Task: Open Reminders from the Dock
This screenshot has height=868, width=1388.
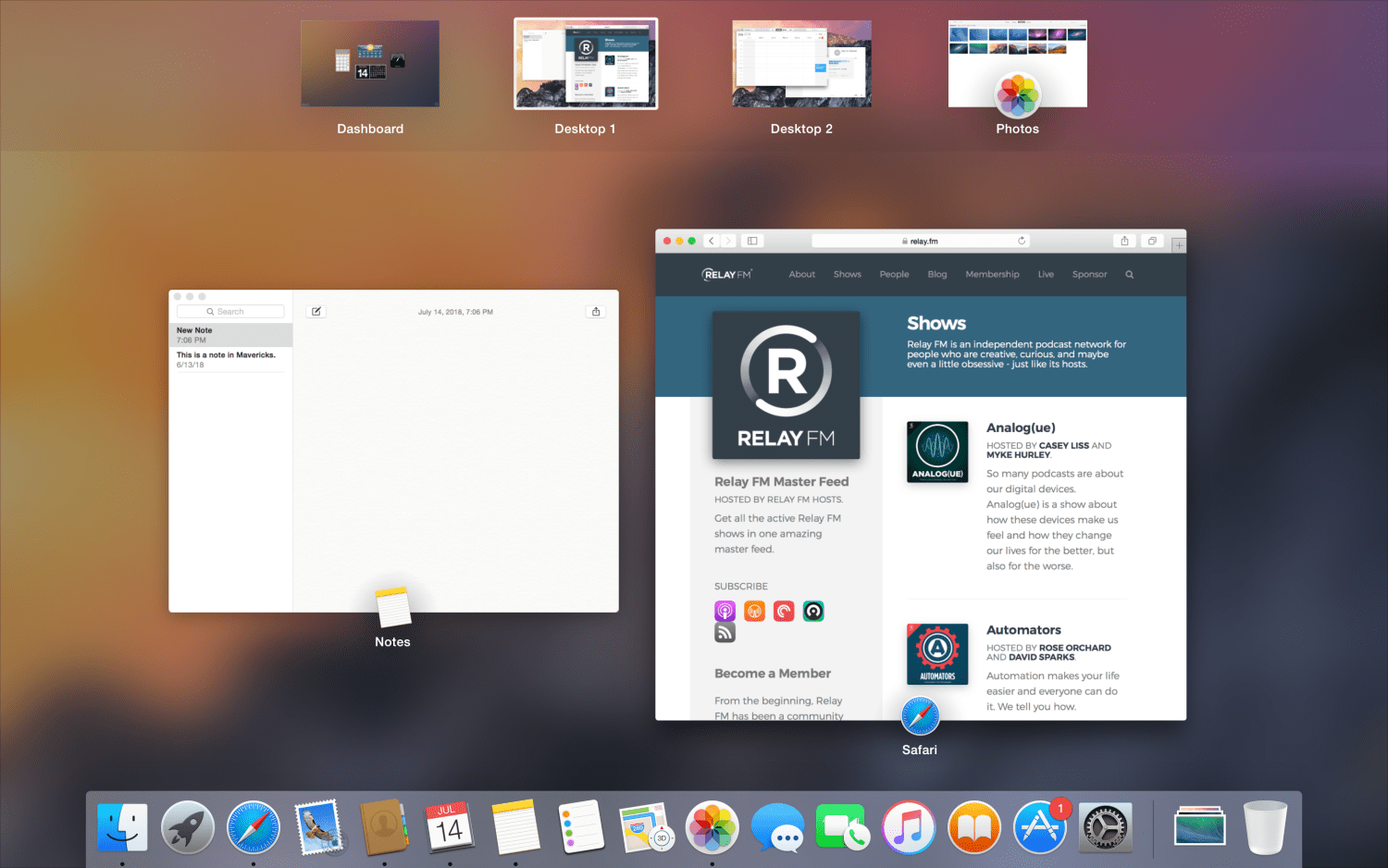Action: [x=581, y=826]
